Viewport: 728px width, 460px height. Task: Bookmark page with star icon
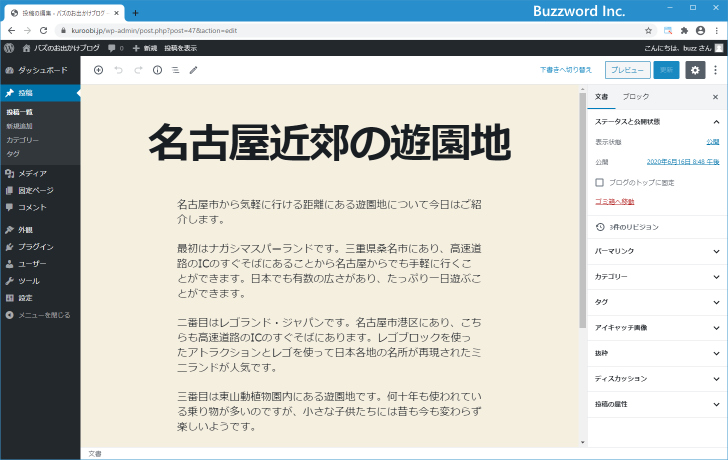[648, 31]
